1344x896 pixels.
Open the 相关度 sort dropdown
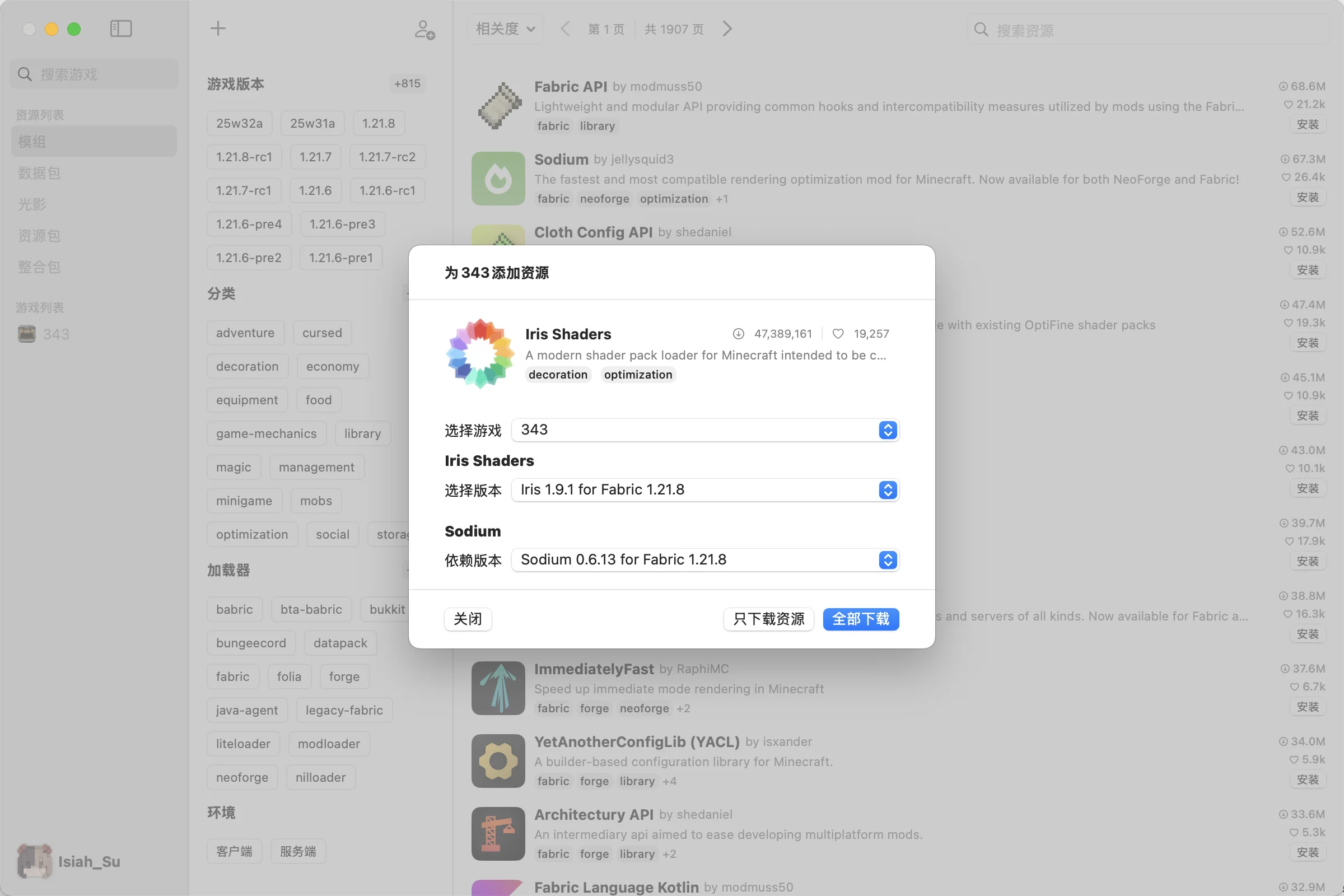tap(505, 29)
